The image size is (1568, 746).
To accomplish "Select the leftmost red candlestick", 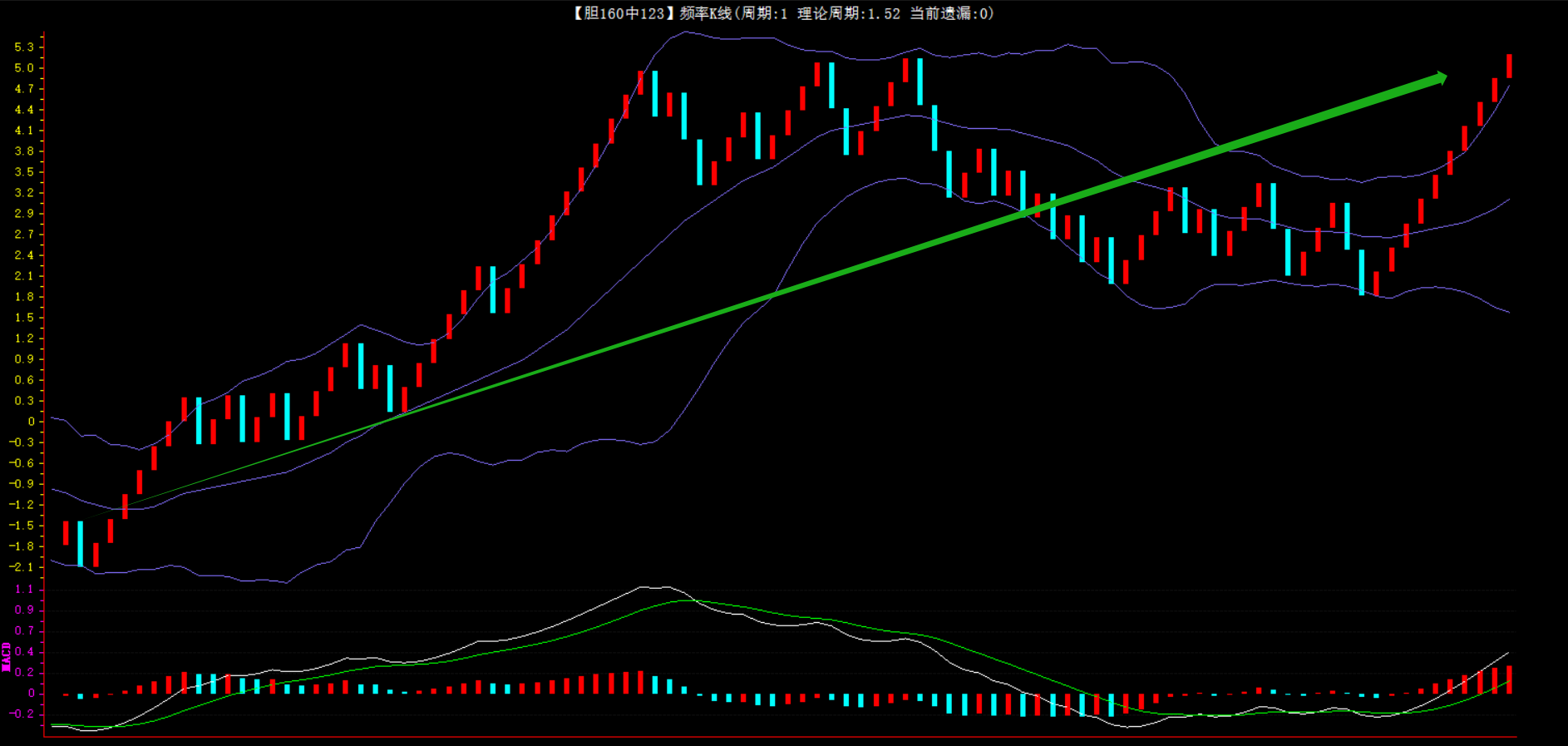I will tap(66, 532).
